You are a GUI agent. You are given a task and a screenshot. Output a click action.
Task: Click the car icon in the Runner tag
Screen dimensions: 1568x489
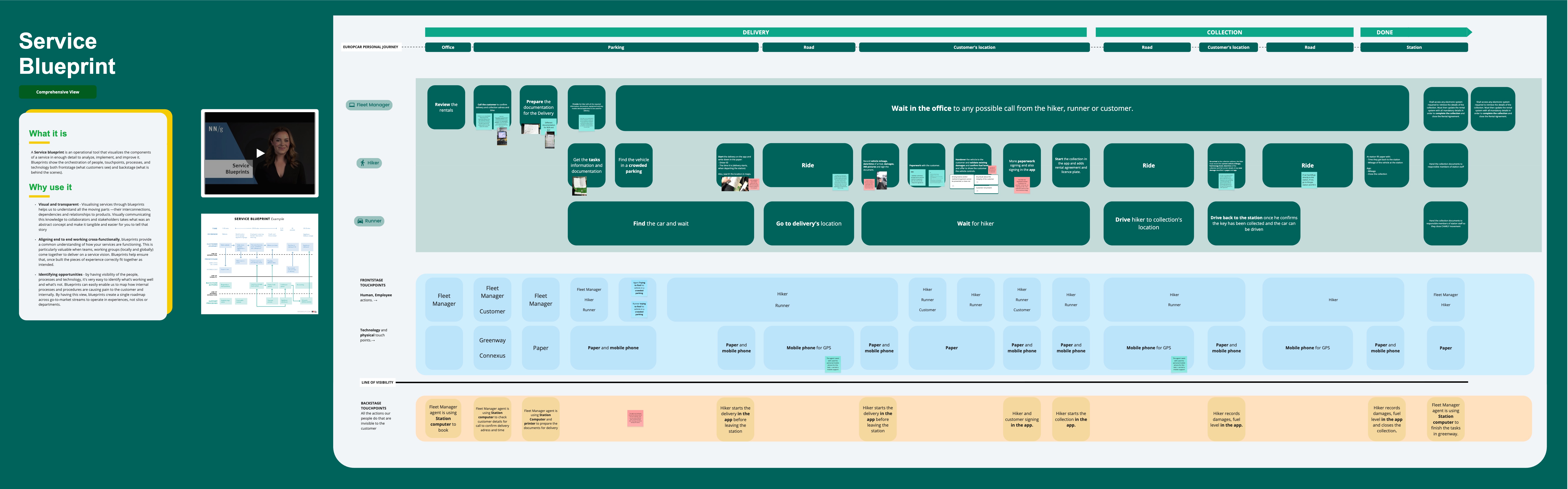pos(360,221)
